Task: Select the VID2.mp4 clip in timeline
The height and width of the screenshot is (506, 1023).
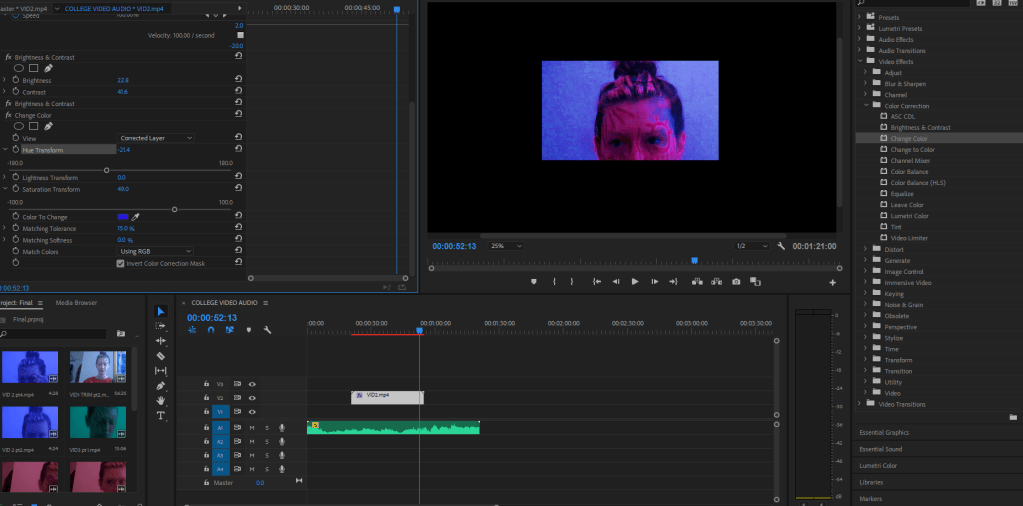Action: click(x=387, y=396)
